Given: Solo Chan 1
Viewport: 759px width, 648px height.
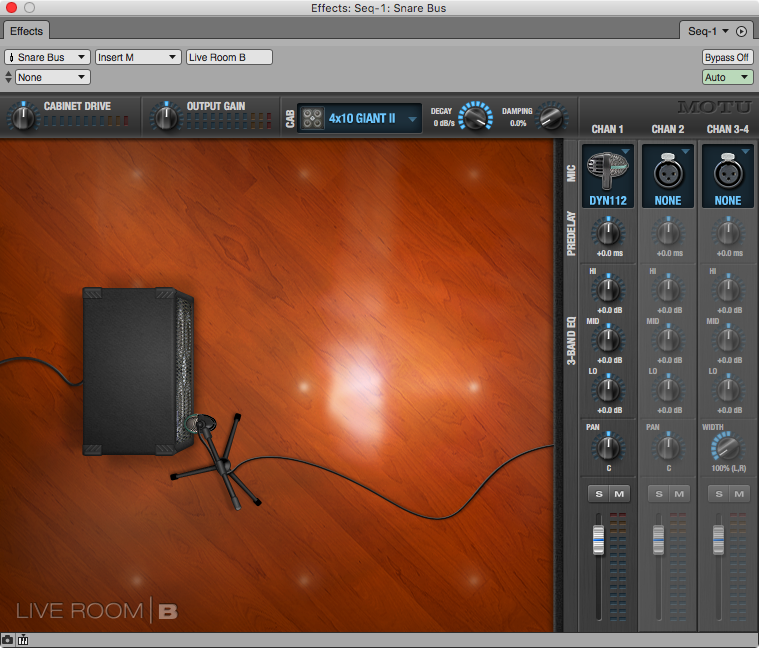Looking at the screenshot, I should click(x=599, y=494).
